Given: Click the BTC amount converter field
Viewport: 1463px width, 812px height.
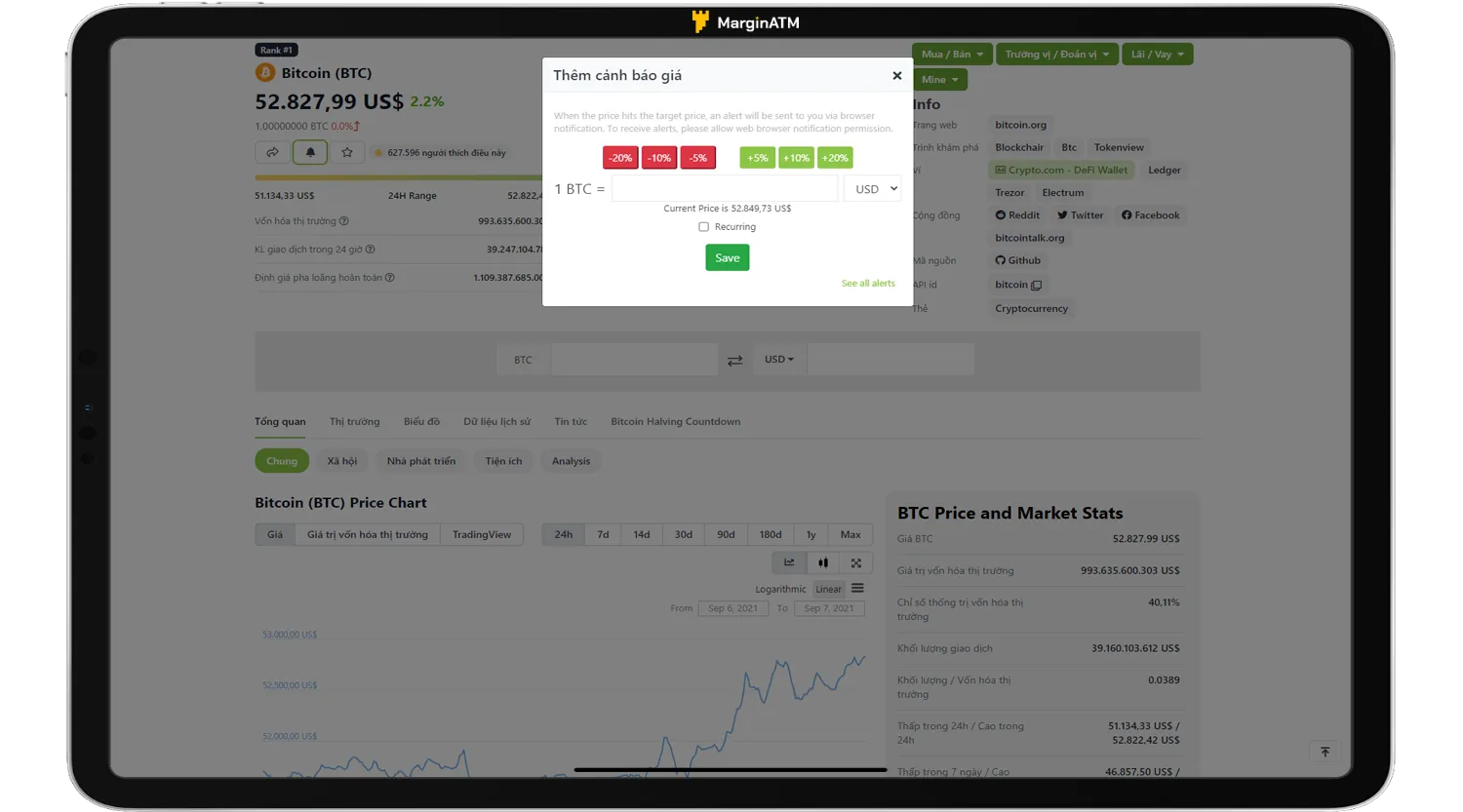Looking at the screenshot, I should click(635, 360).
